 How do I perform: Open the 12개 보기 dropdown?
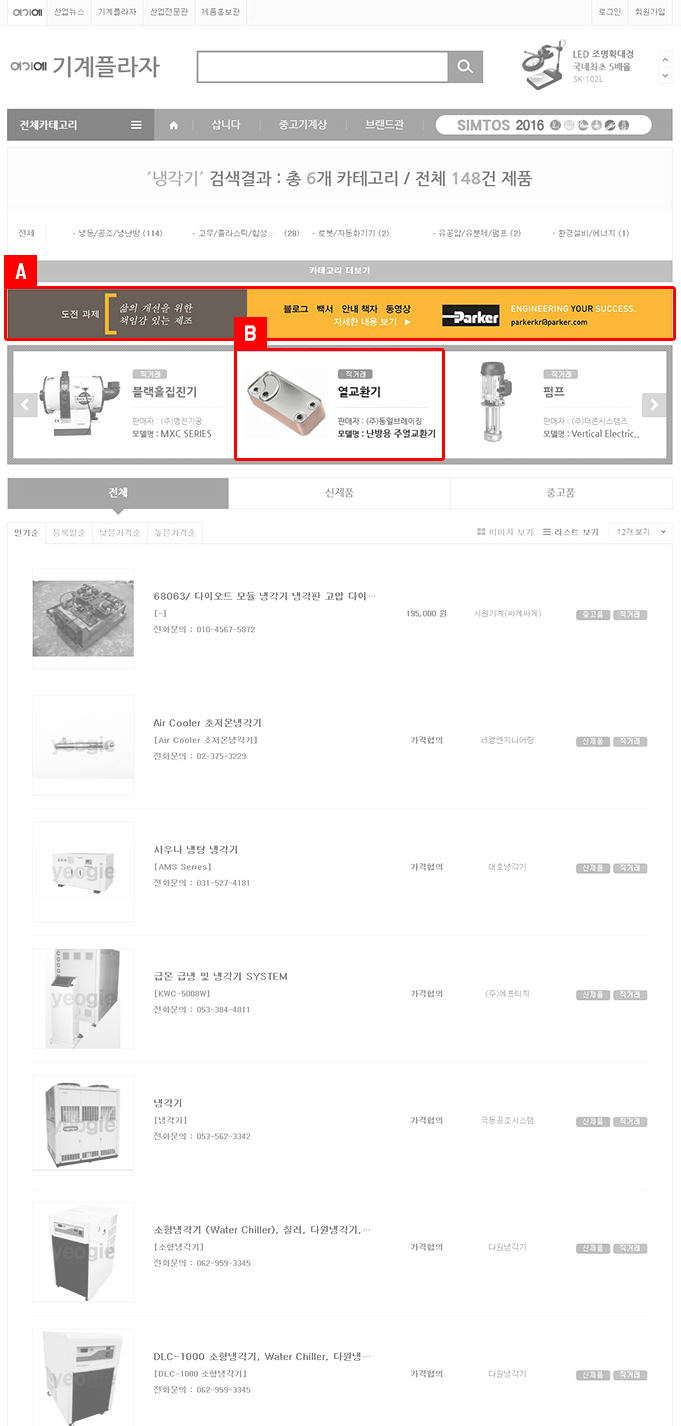pos(640,532)
